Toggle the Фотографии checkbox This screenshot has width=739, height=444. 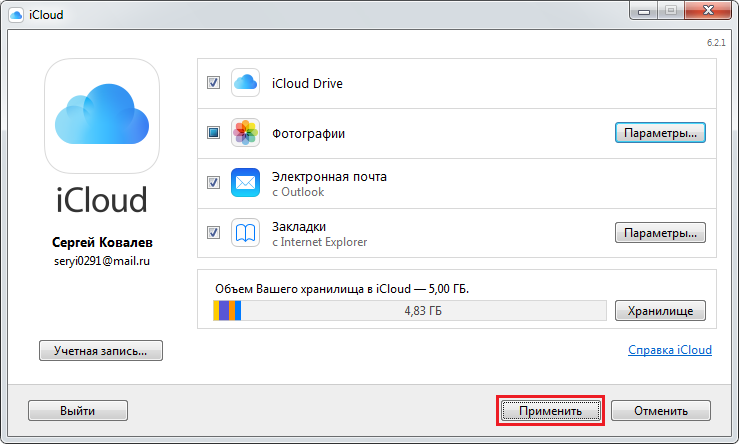tap(213, 133)
